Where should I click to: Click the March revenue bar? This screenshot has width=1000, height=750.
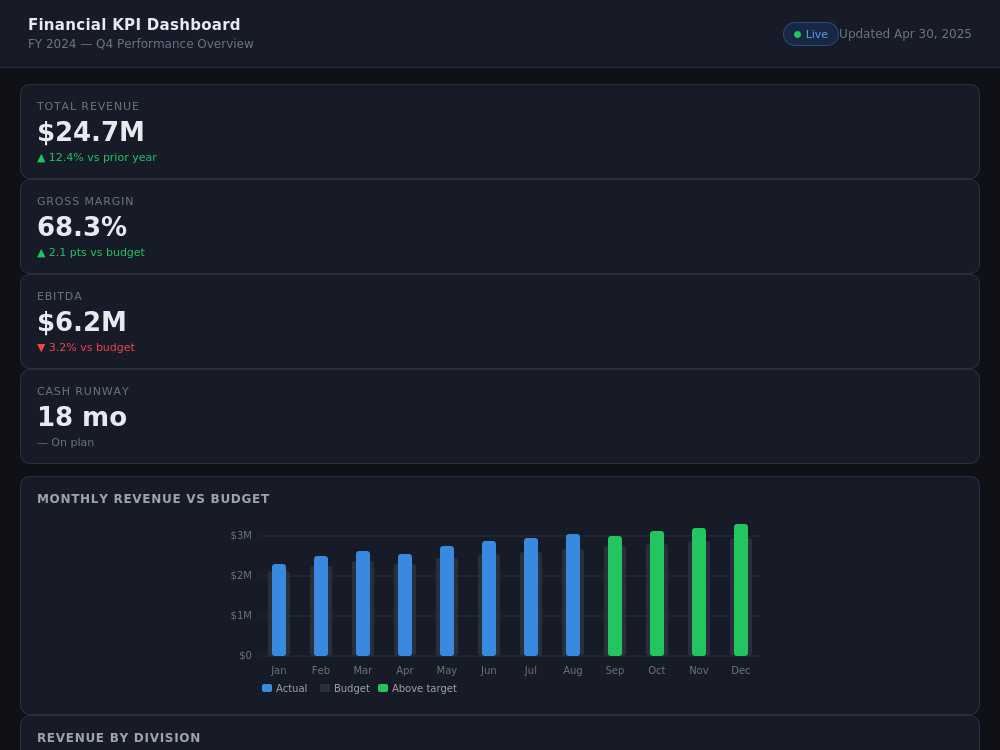[x=363, y=603]
